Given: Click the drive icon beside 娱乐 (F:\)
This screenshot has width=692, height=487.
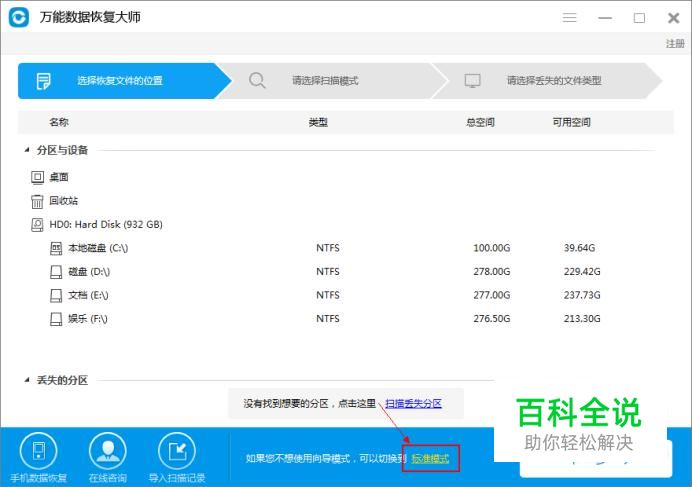Looking at the screenshot, I should (56, 319).
